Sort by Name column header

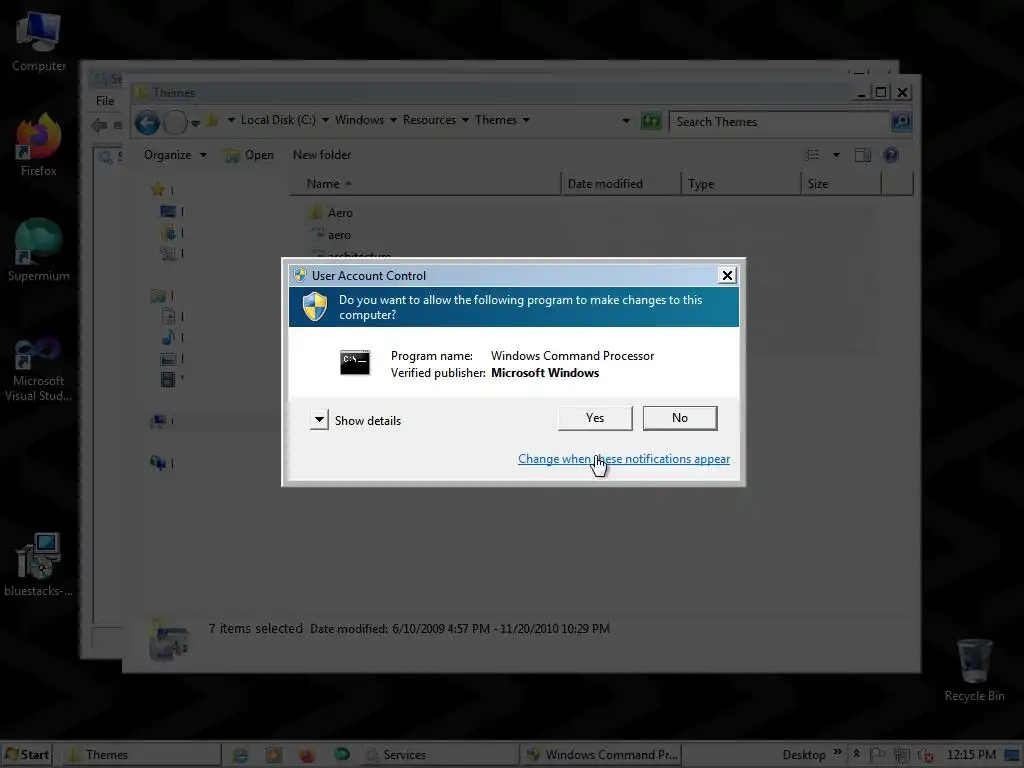425,184
